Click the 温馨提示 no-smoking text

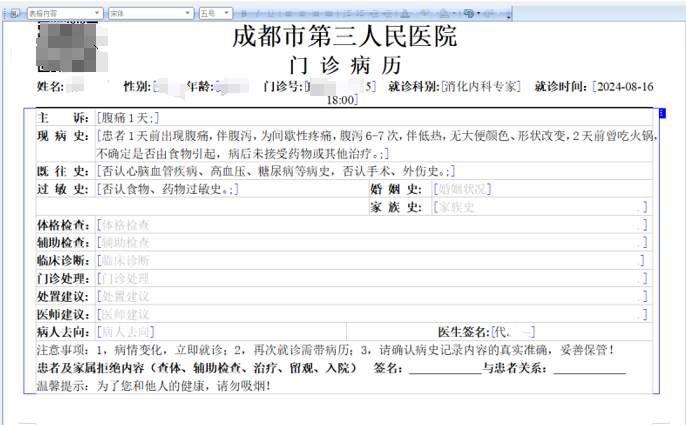pyautogui.click(x=154, y=386)
